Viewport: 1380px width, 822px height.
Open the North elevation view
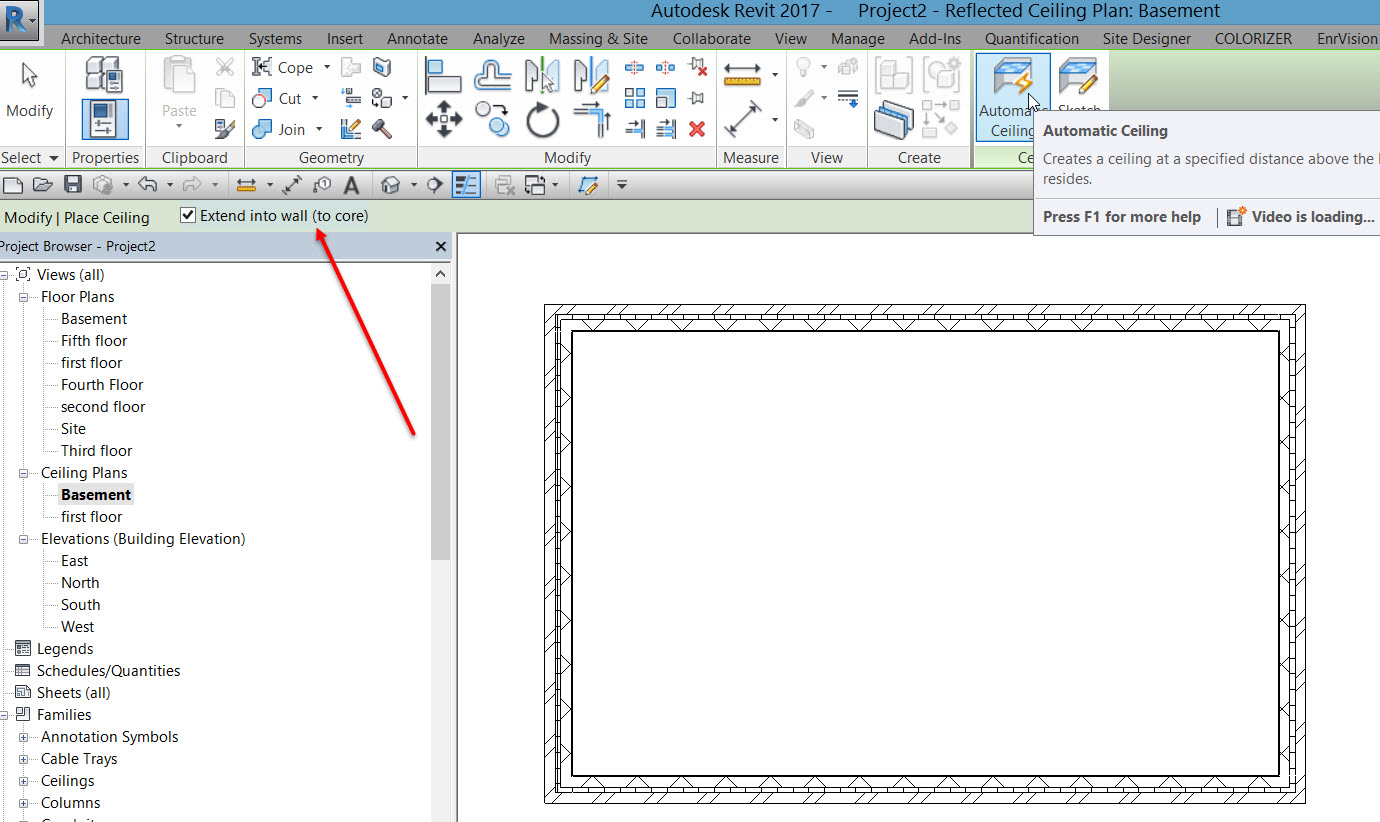tap(79, 582)
